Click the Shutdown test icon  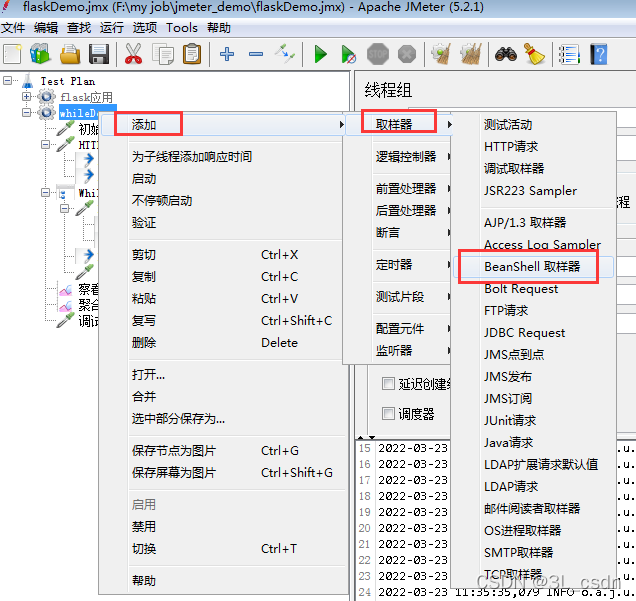coord(407,54)
